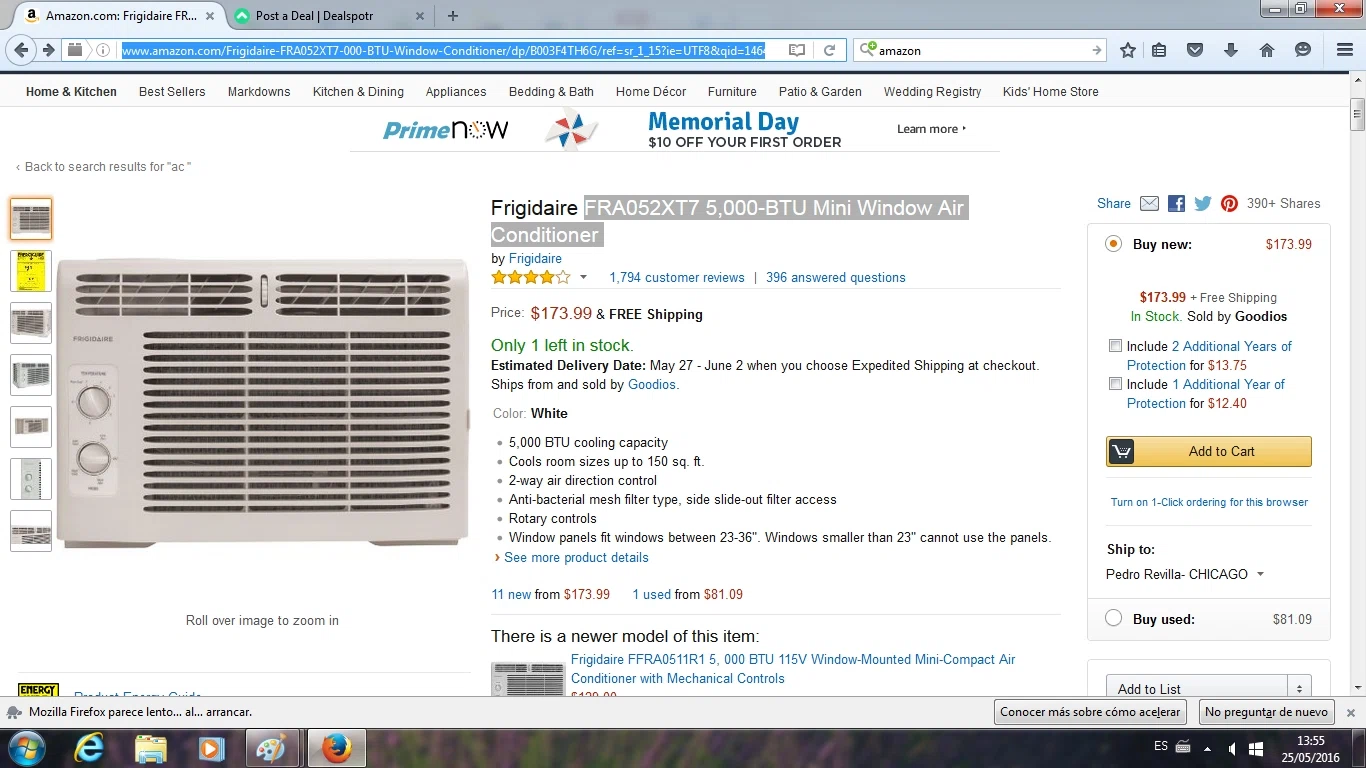This screenshot has height=768, width=1366.
Task: Reload the page with refresh icon
Action: pos(829,50)
